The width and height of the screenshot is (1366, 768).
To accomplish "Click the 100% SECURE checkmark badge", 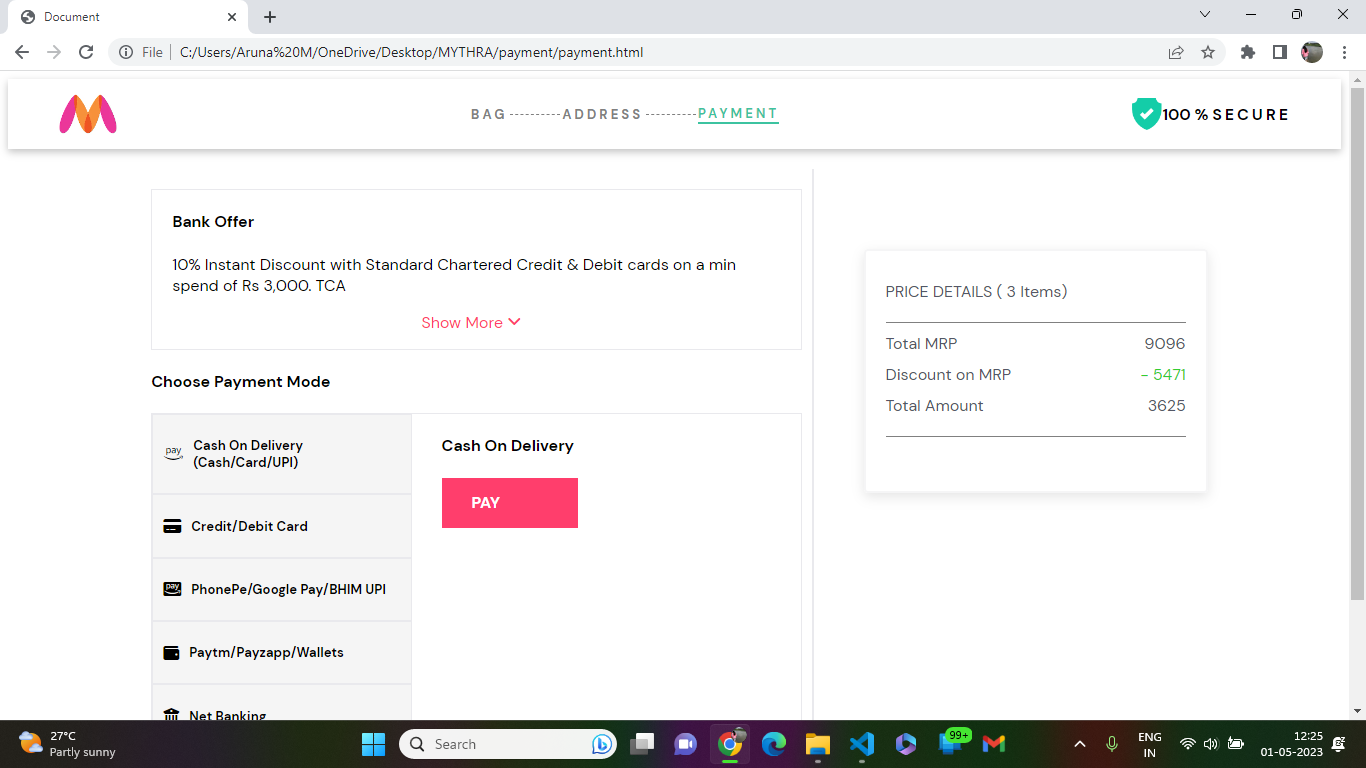I will pos(1145,114).
